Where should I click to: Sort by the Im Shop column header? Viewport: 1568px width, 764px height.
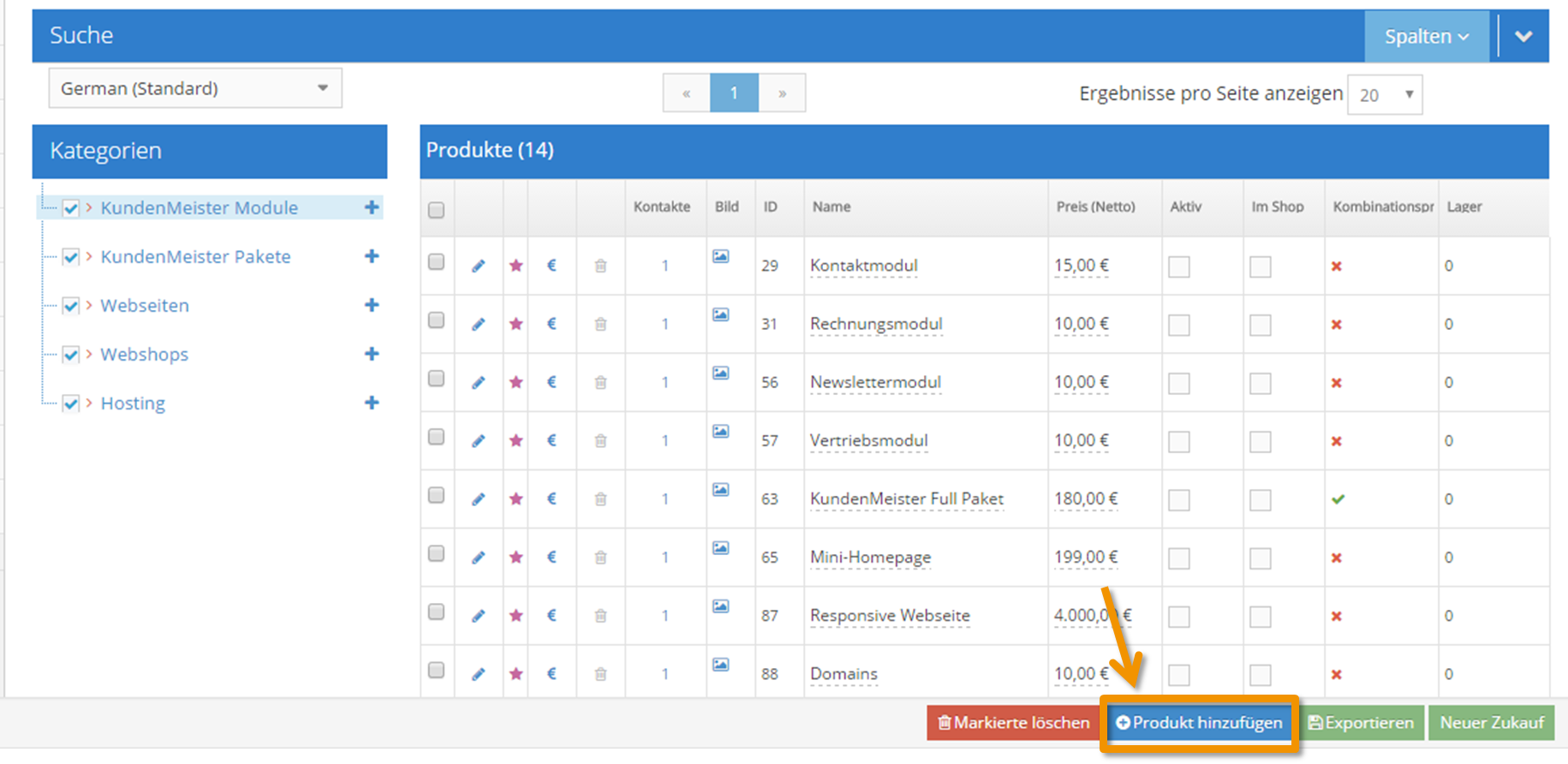click(x=1278, y=206)
